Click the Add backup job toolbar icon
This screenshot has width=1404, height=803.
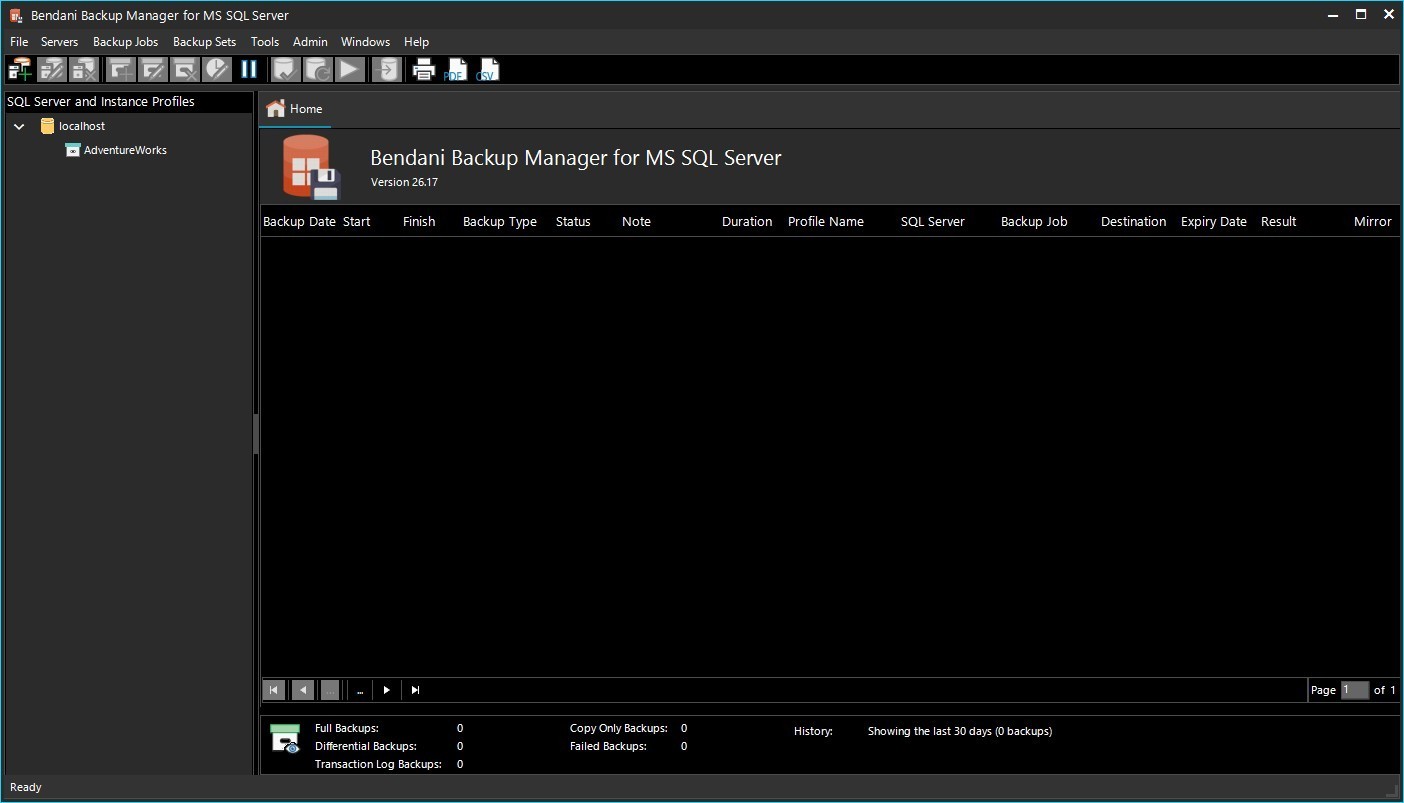[121, 69]
